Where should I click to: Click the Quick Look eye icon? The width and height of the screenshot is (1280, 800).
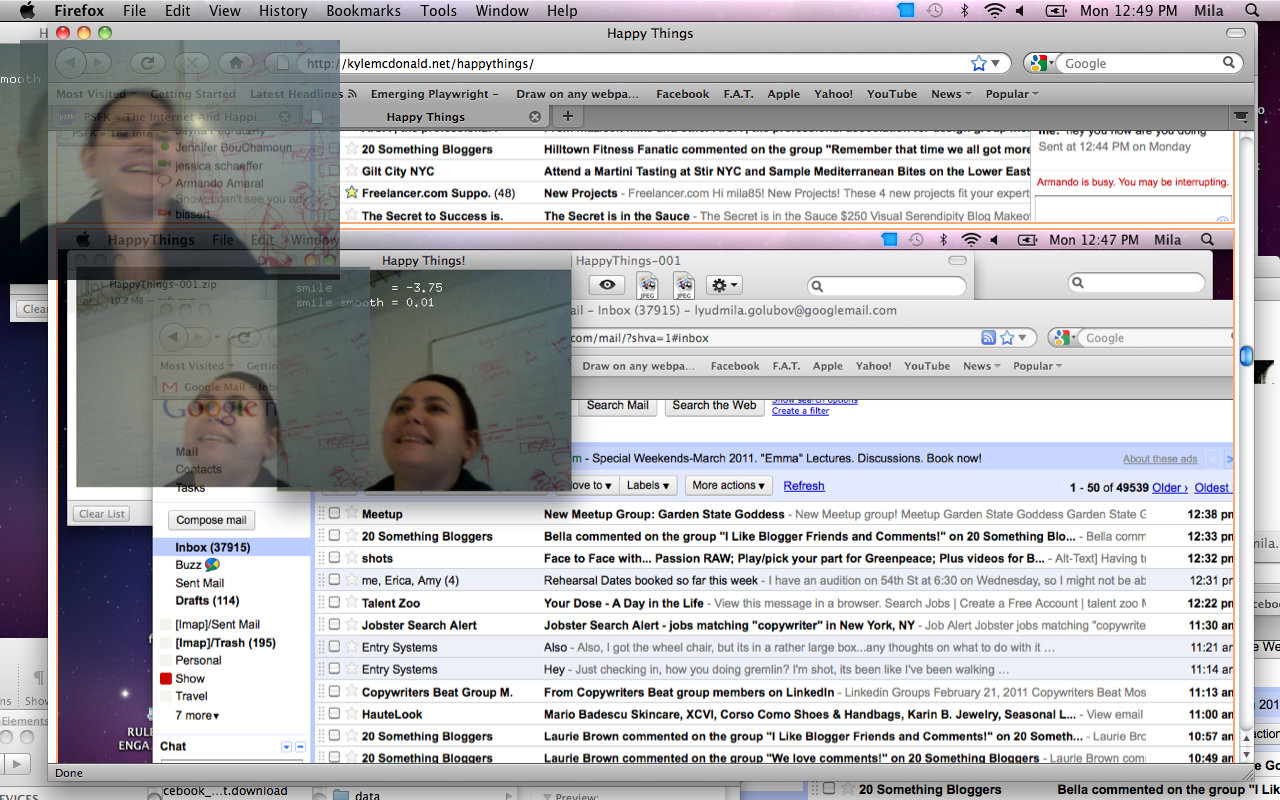point(606,285)
